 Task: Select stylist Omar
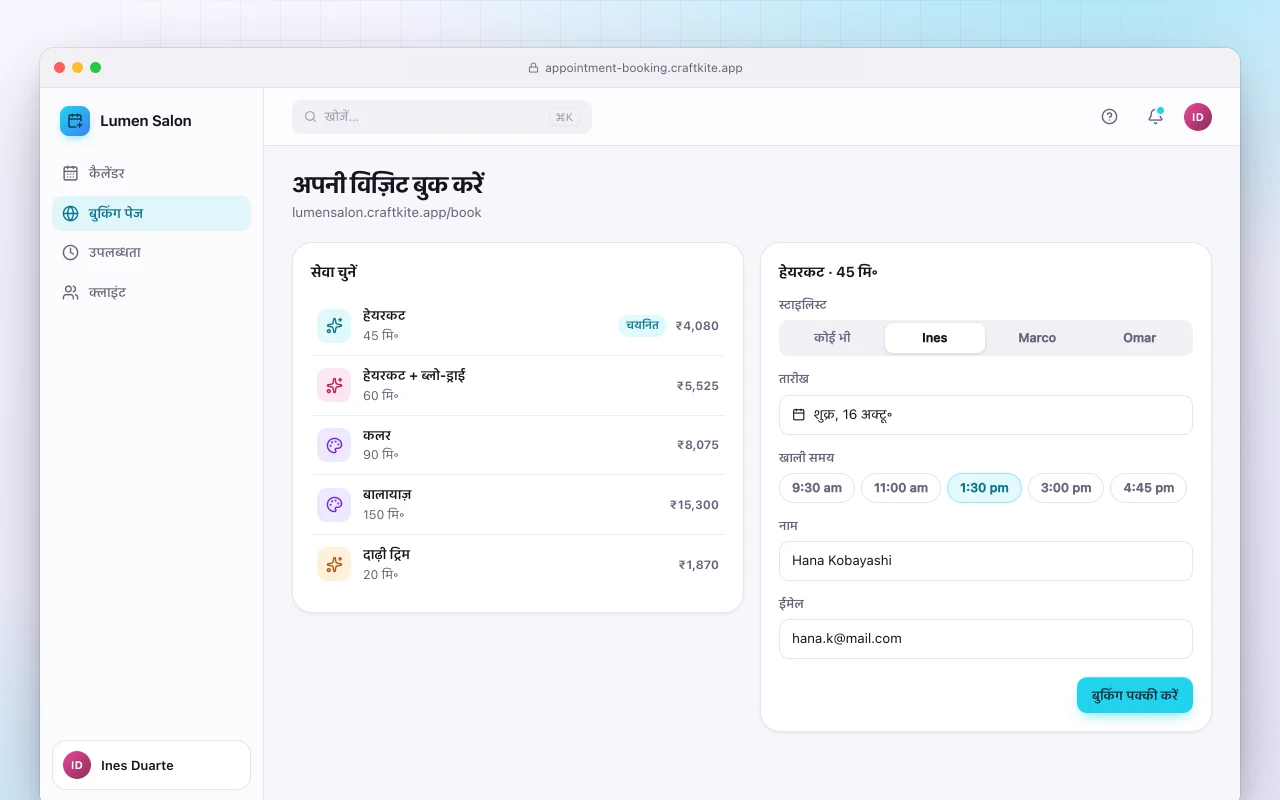(1140, 338)
